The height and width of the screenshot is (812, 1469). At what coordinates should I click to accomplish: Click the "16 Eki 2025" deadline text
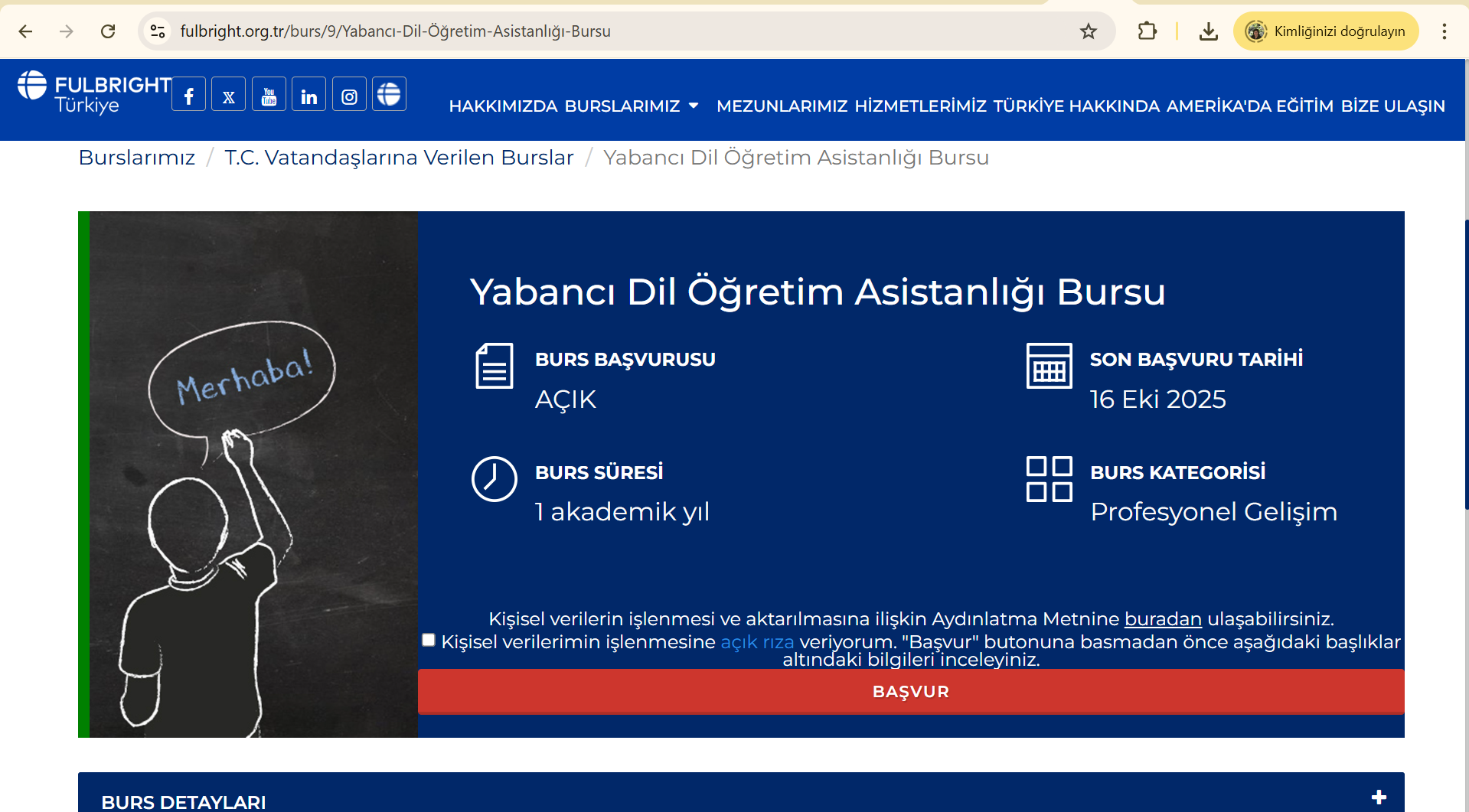tap(1157, 399)
